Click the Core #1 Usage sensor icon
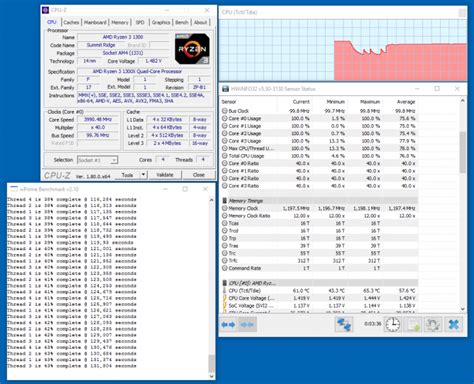The image size is (474, 384). [225, 126]
